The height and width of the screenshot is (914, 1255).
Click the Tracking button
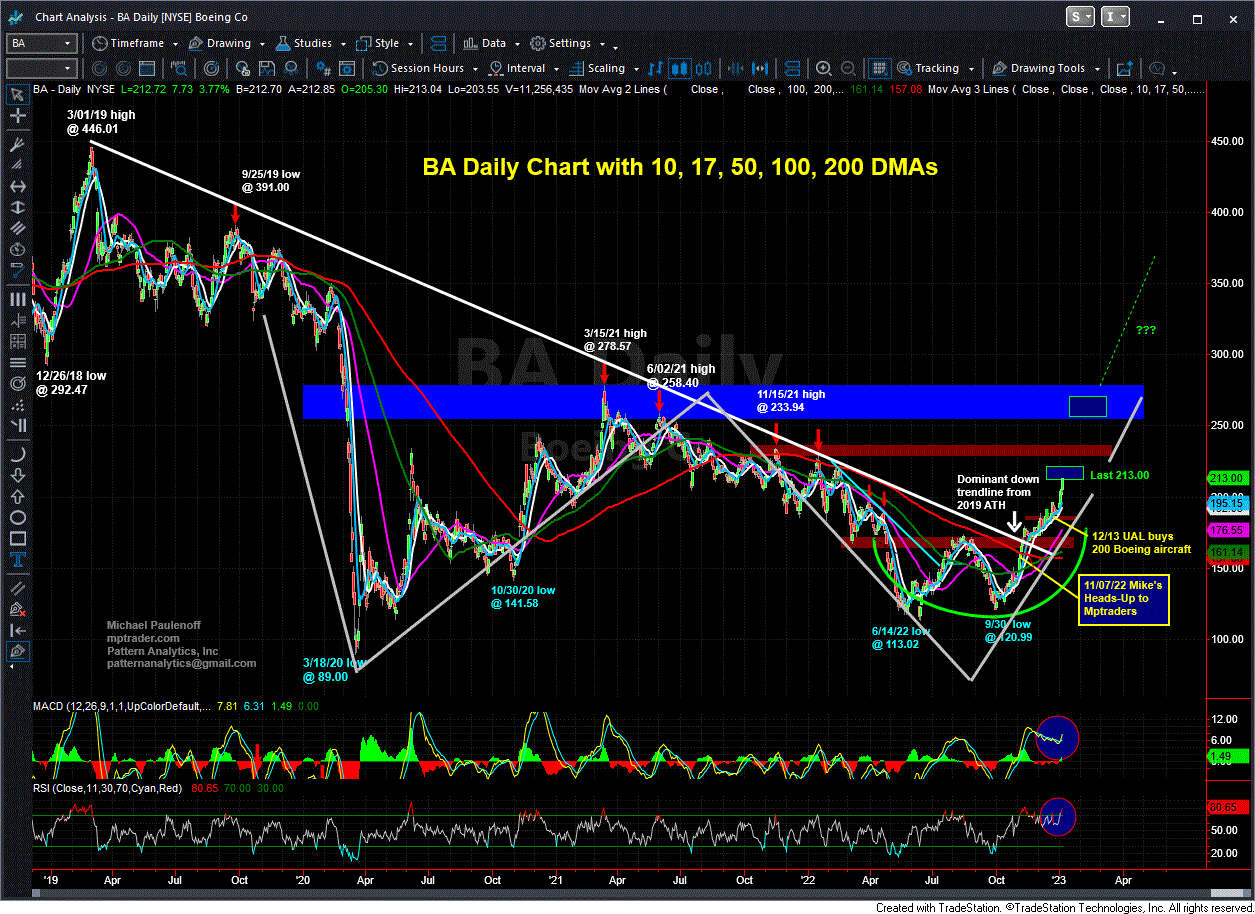point(928,68)
